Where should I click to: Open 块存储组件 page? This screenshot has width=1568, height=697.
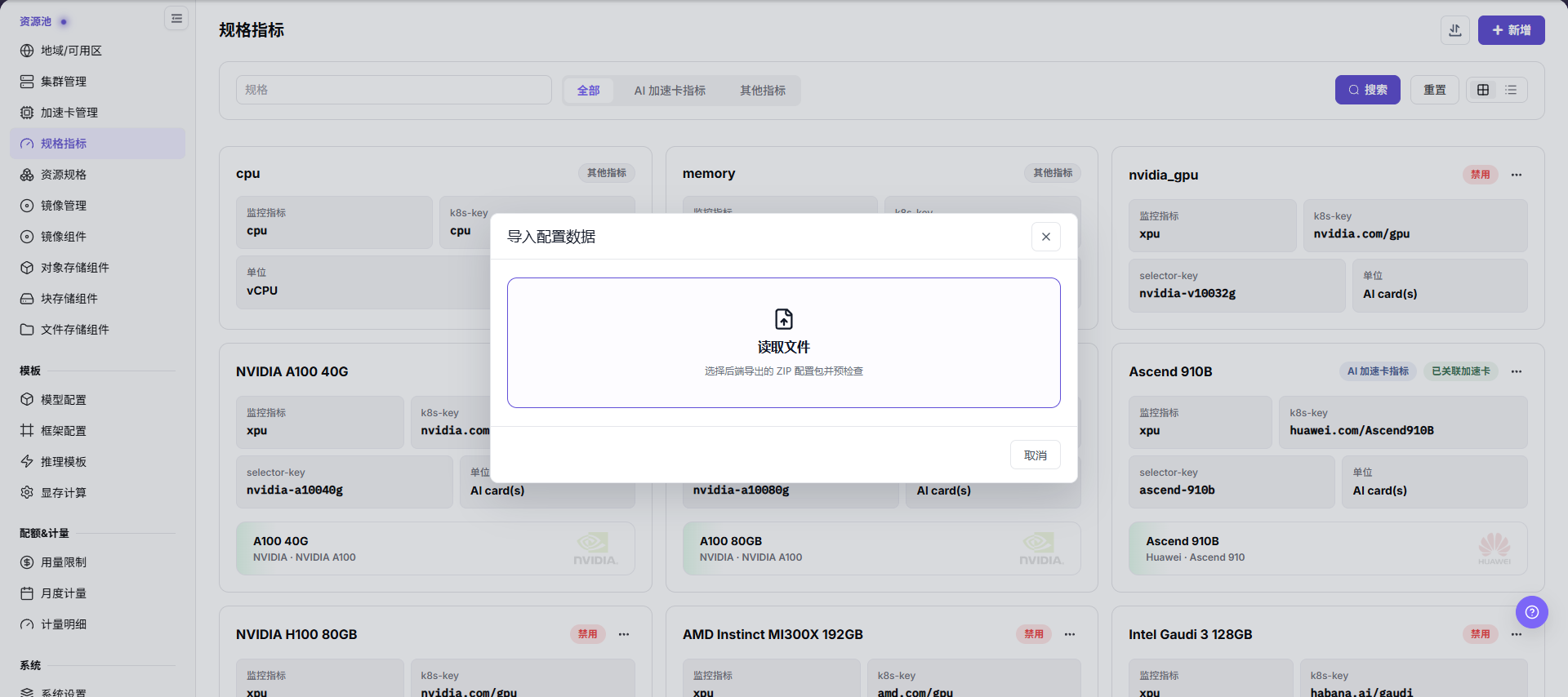click(x=98, y=299)
